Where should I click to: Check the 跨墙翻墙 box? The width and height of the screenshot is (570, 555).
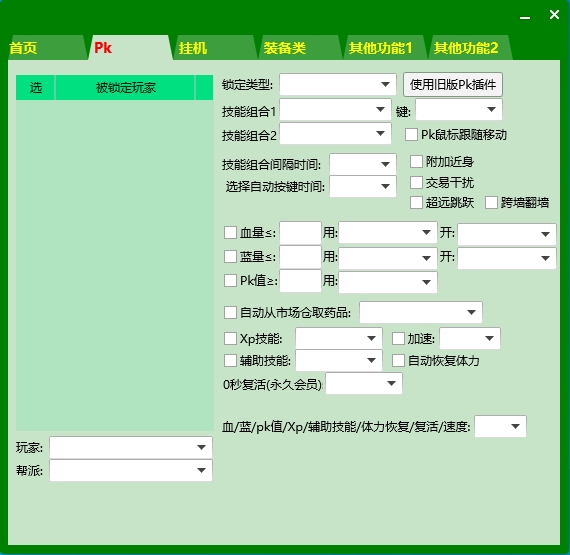point(491,202)
